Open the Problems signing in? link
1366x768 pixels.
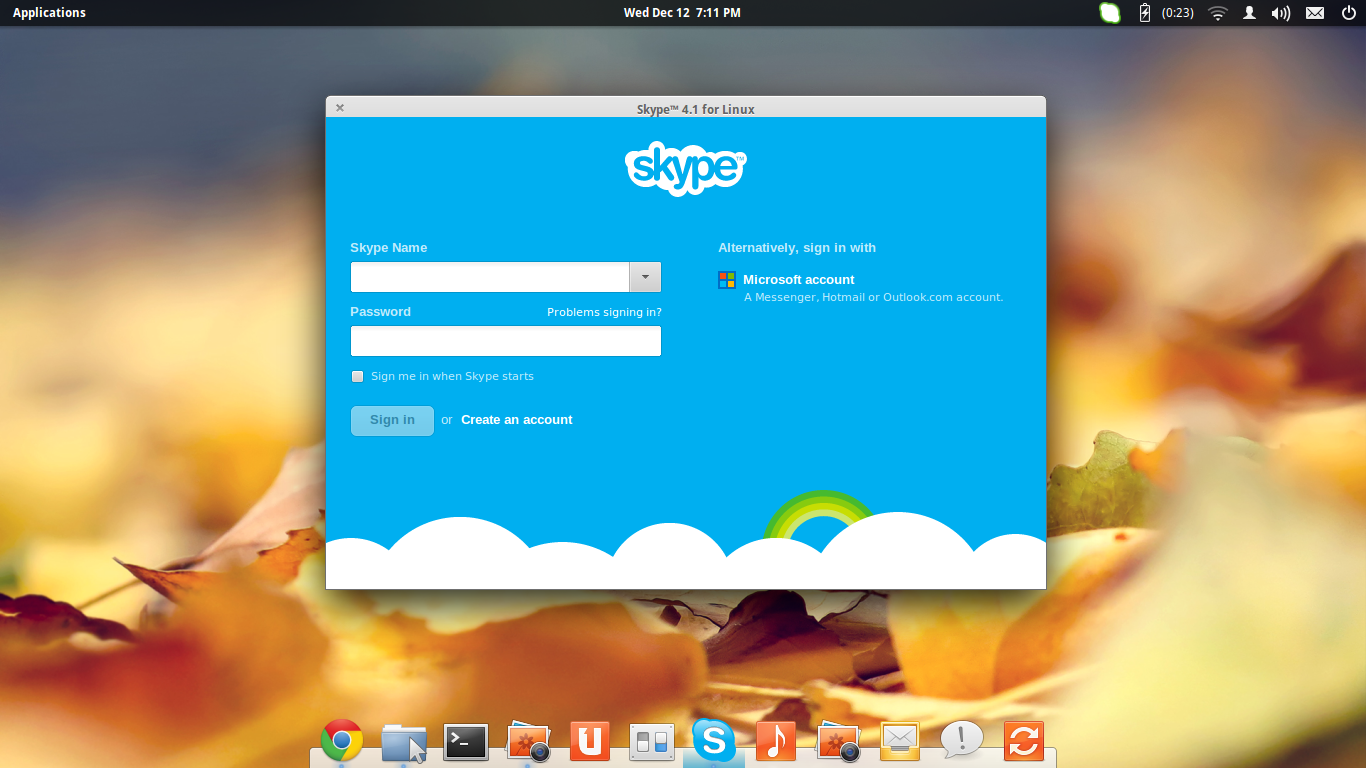pyautogui.click(x=604, y=312)
